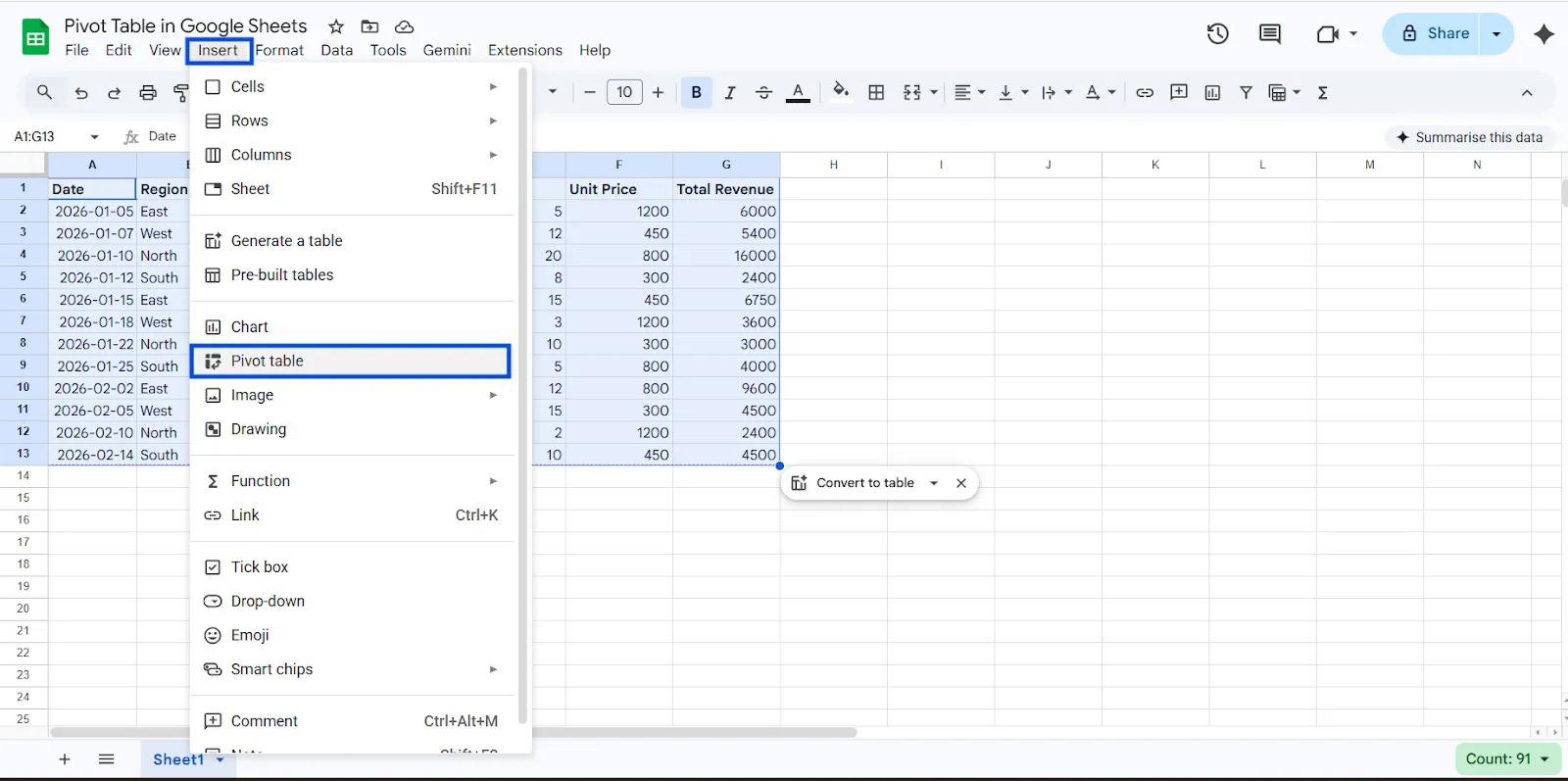Select column H header
The image size is (1568, 781).
coord(833,165)
